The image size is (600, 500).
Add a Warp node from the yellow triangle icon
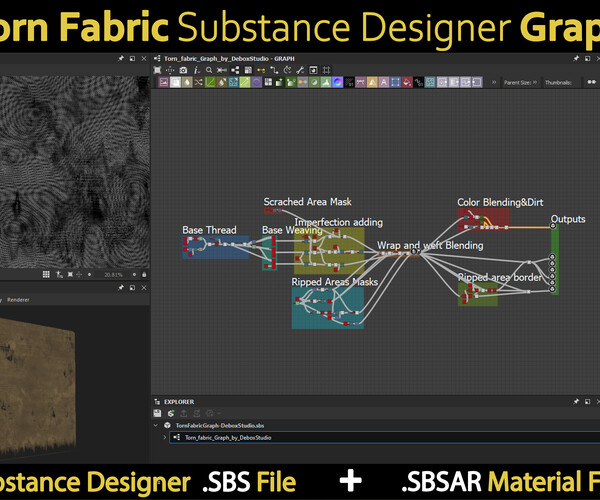point(372,82)
